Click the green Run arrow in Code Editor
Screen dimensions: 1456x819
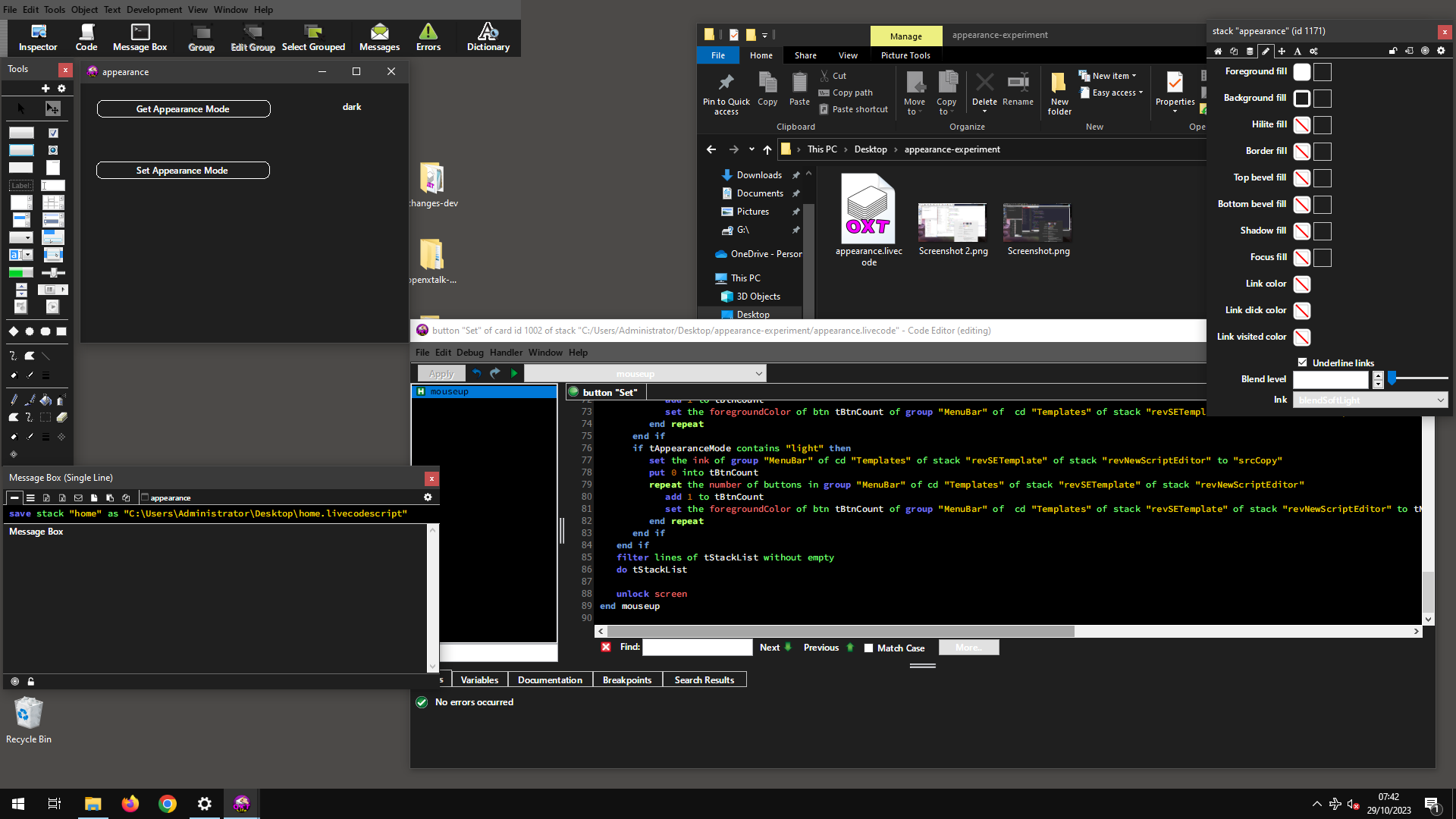(514, 373)
